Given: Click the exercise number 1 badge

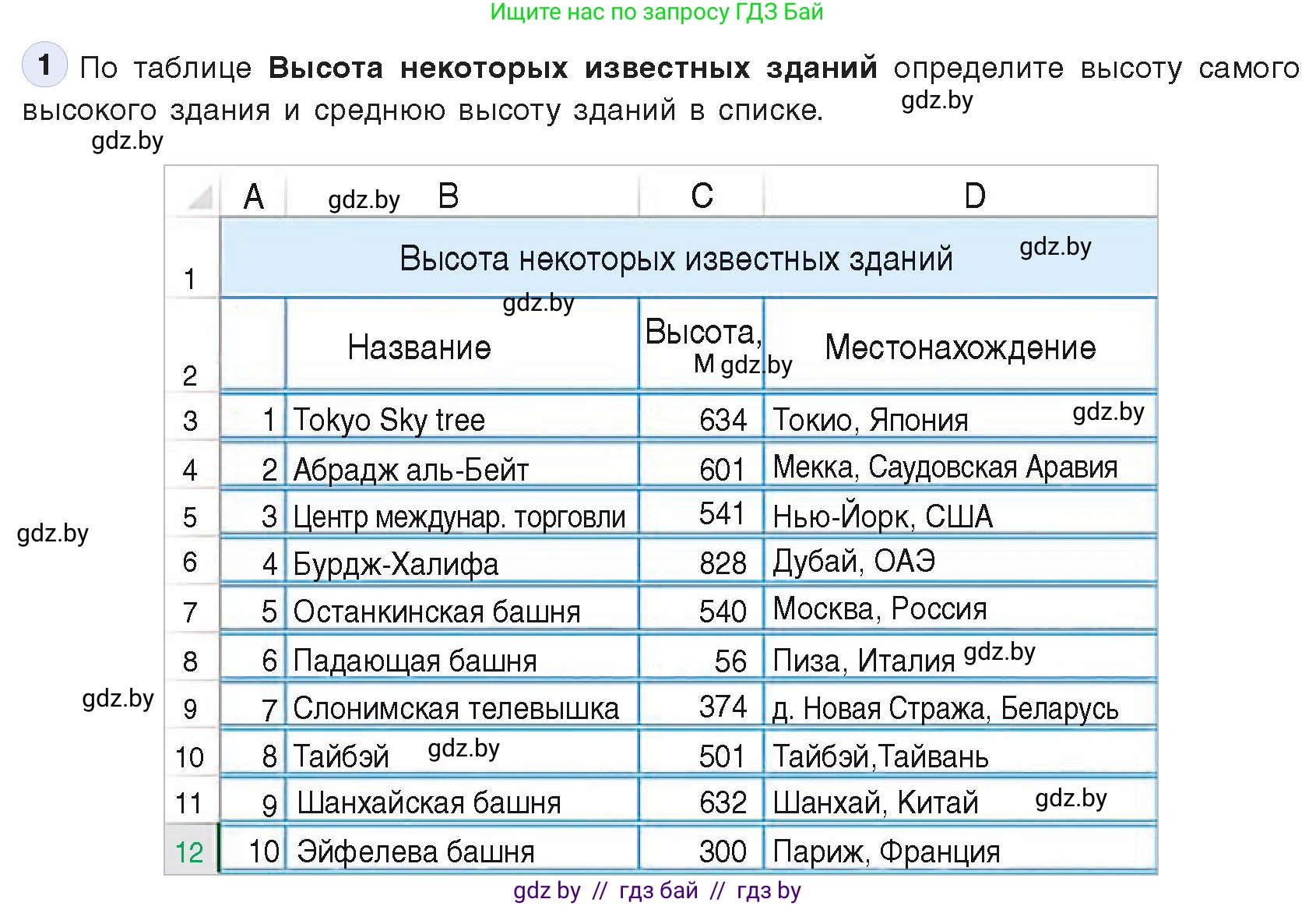Looking at the screenshot, I should 45,65.
